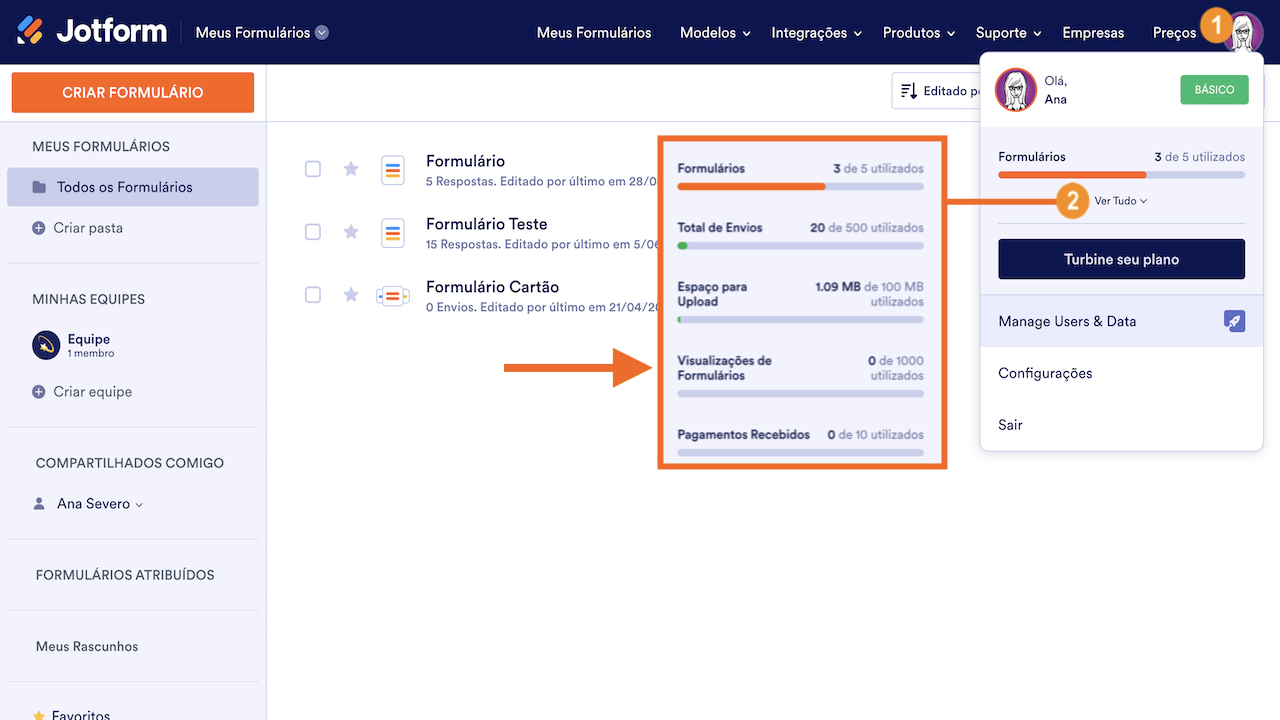This screenshot has height=720, width=1280.
Task: Click the Formulários usage bar in account panel
Action: (1121, 175)
